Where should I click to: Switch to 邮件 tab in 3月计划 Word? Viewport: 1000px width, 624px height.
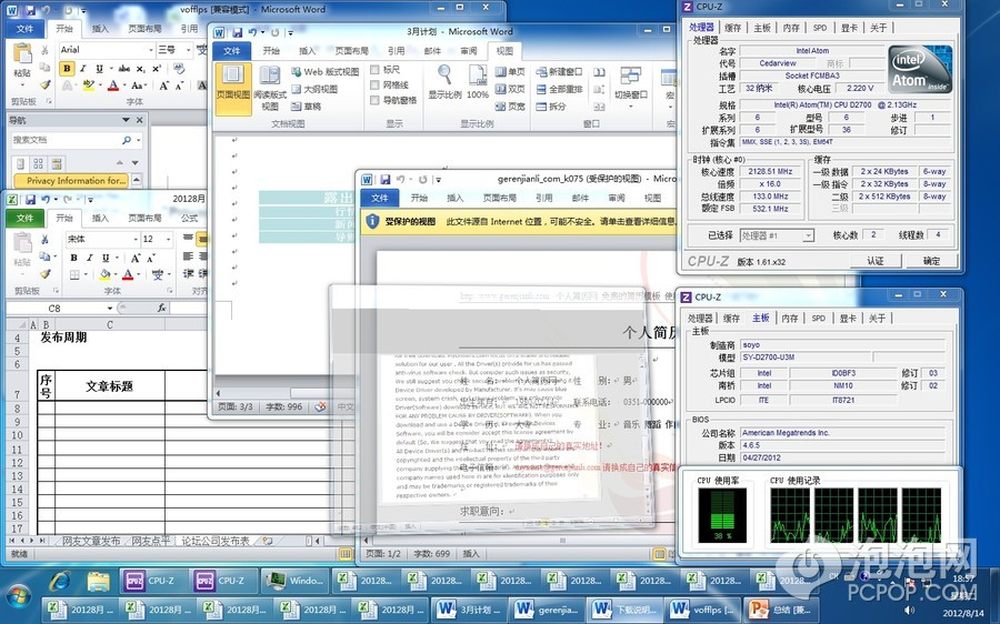pos(432,51)
